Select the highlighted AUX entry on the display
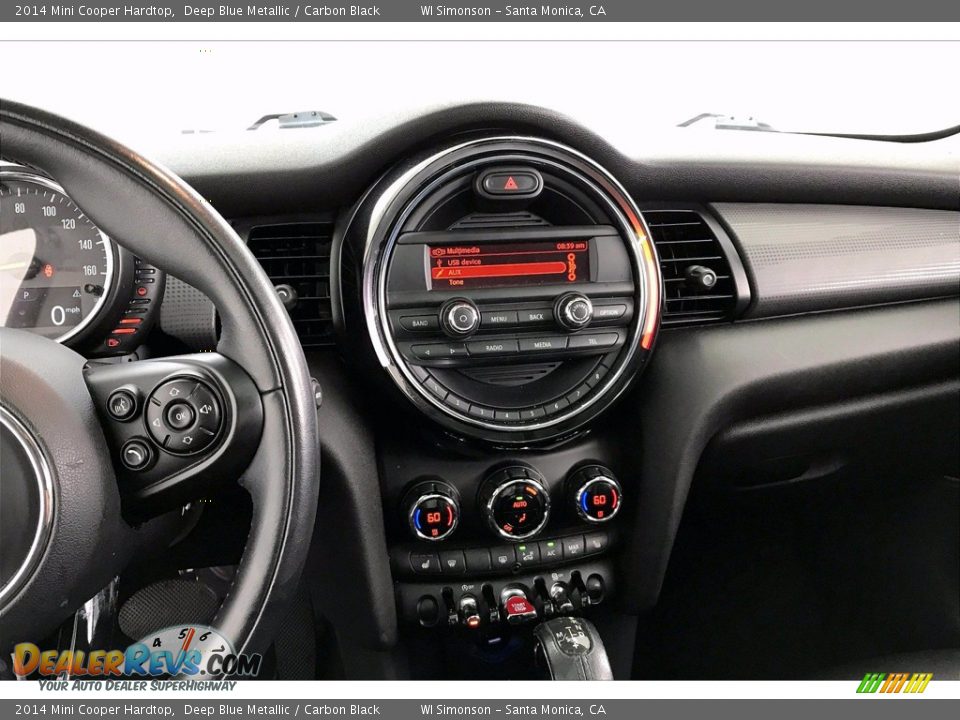Viewport: 960px width, 720px height. (x=498, y=271)
